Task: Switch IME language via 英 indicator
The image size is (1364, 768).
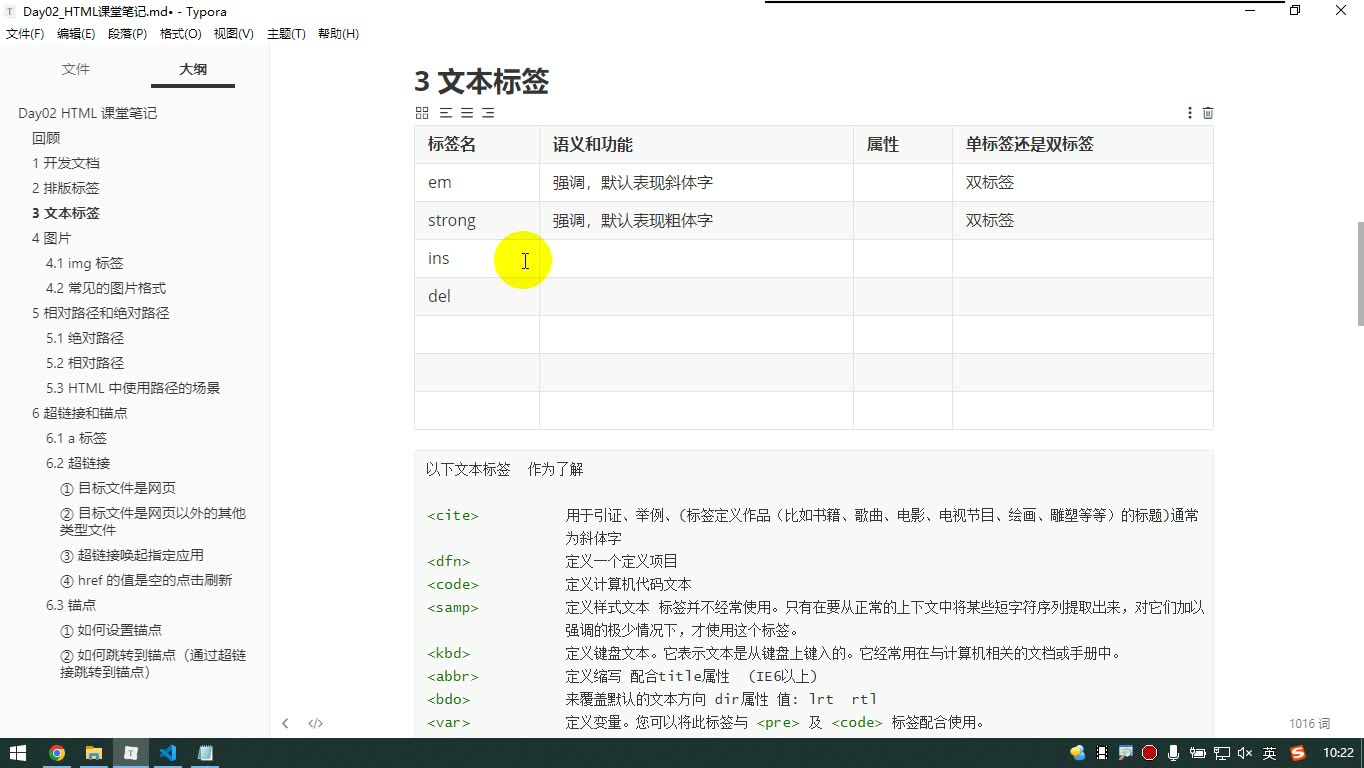Action: click(1269, 753)
